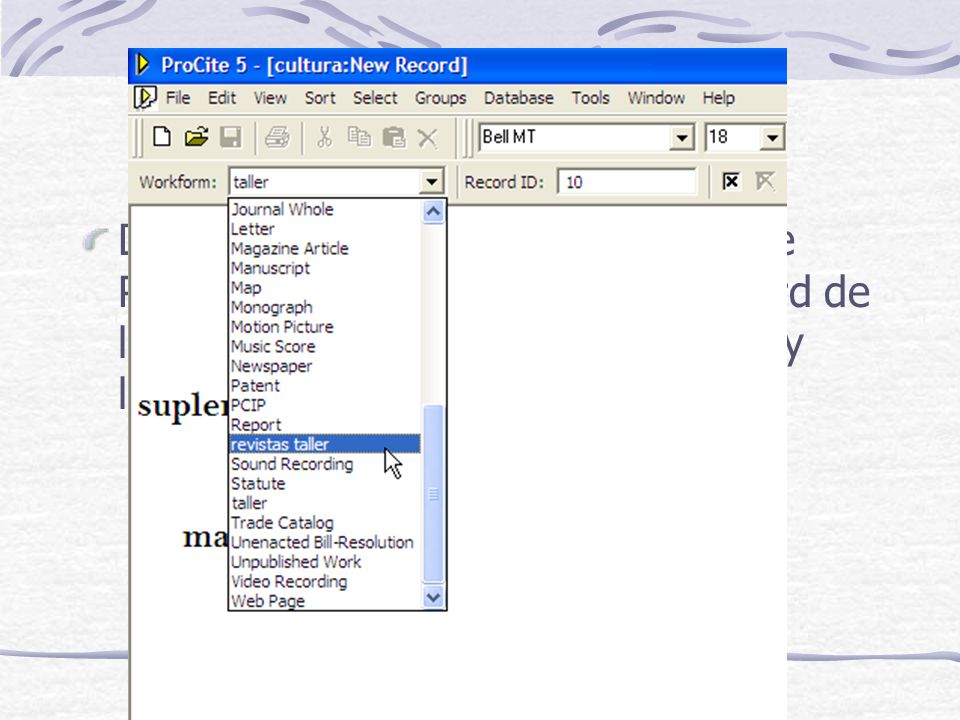Viewport: 960px width, 720px height.
Task: Click the workform list scrollbar thumb
Action: pos(433,493)
